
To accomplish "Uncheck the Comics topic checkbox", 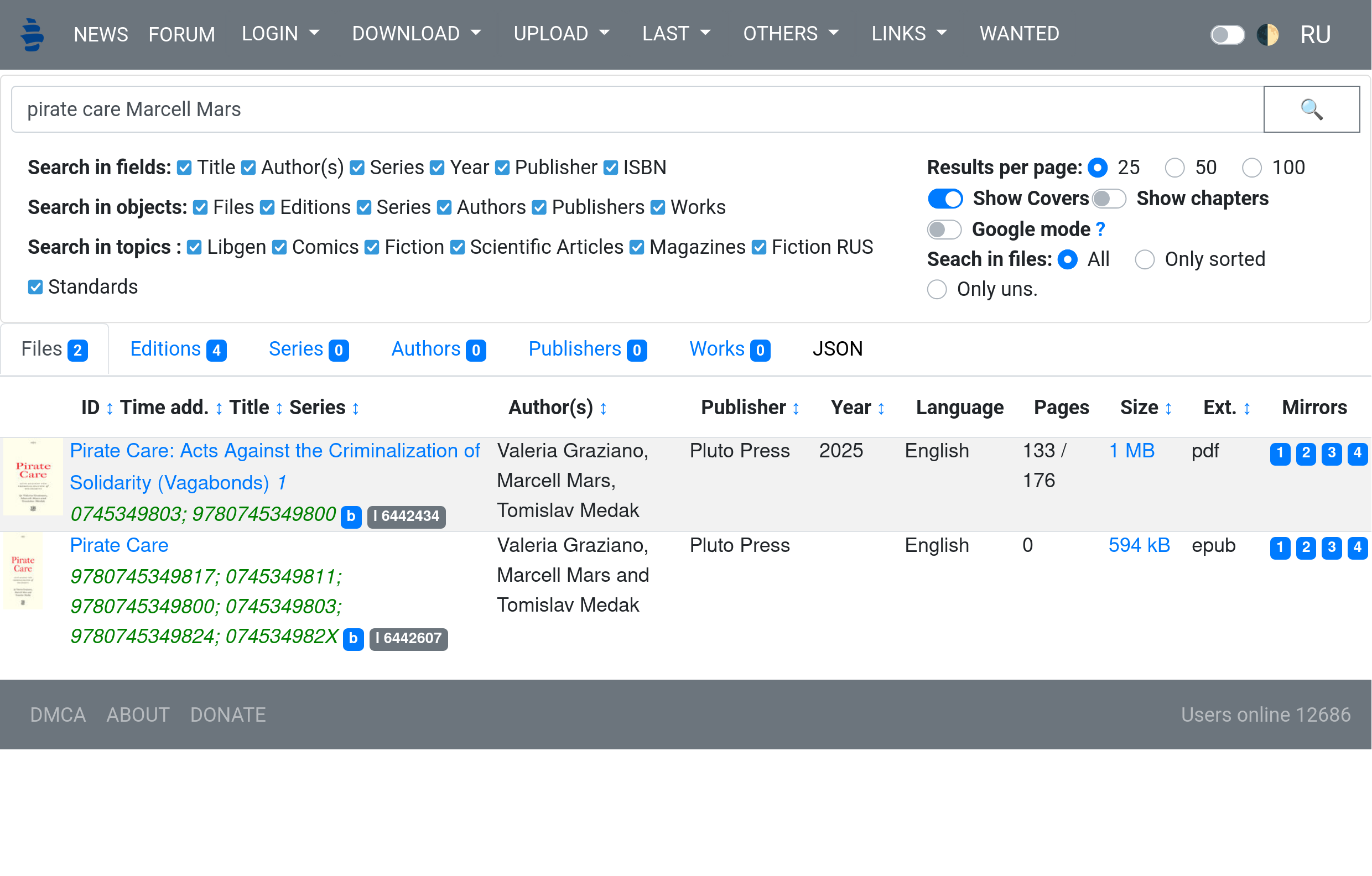I will click(279, 247).
